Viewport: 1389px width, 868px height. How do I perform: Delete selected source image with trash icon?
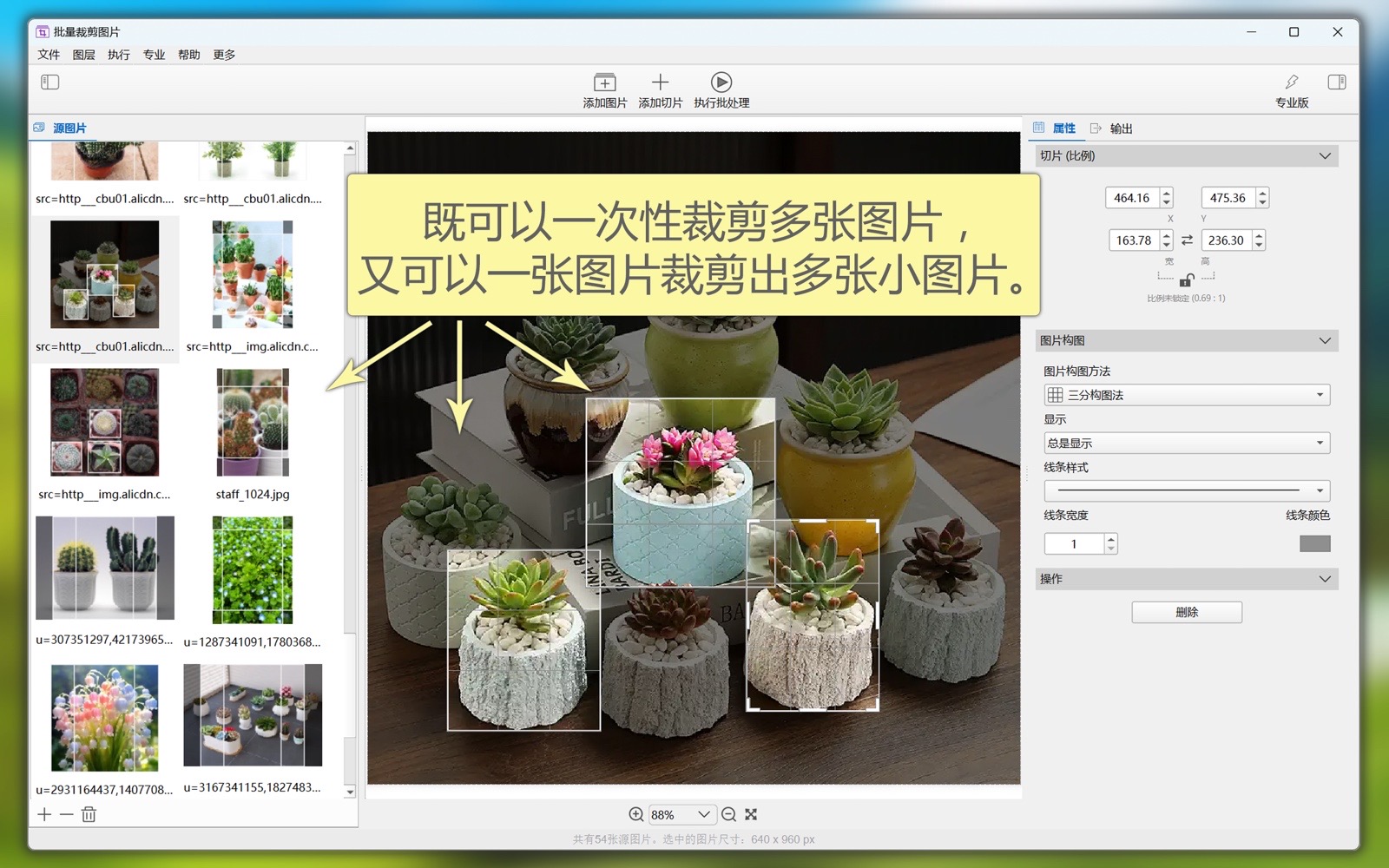[89, 814]
